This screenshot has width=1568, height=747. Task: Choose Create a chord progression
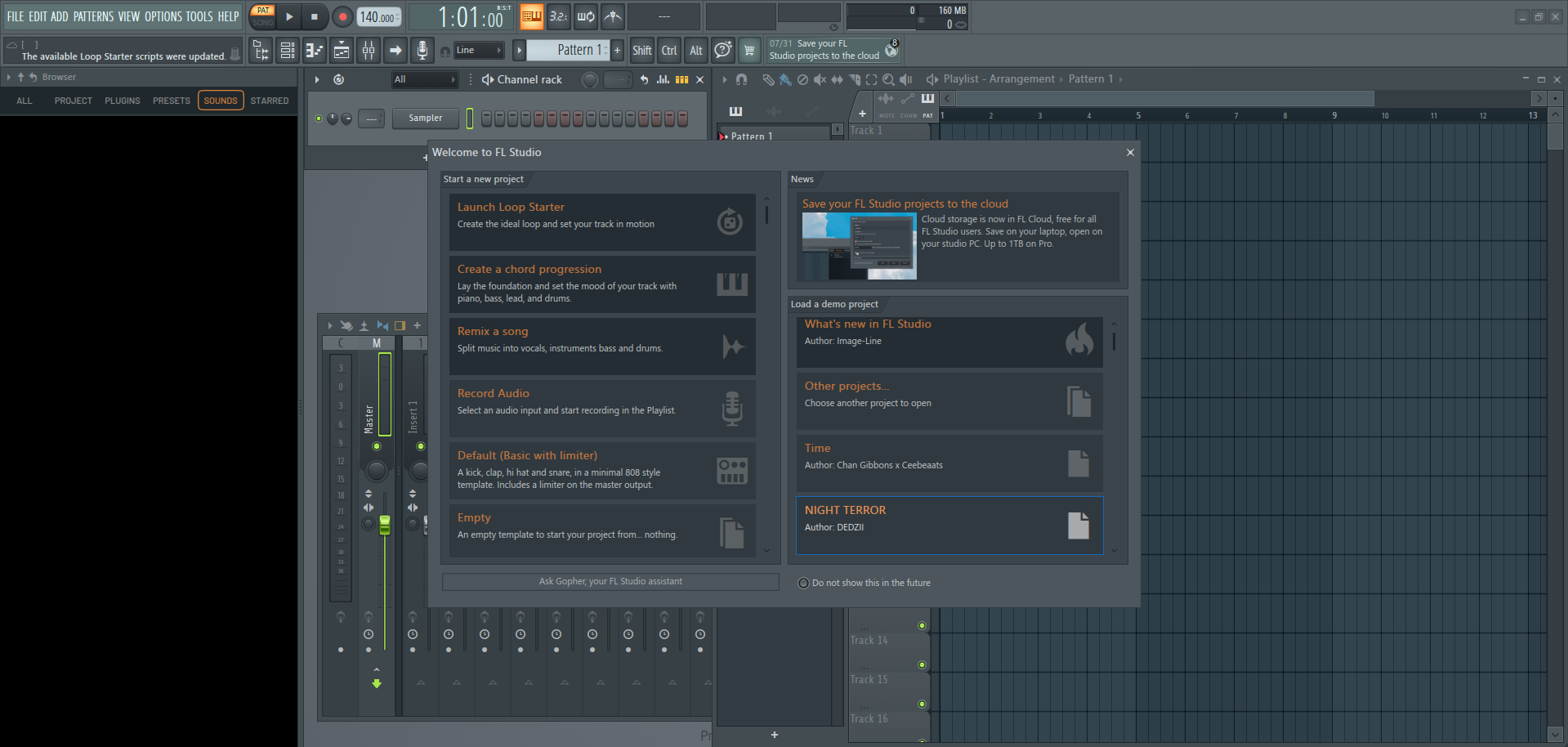click(602, 284)
